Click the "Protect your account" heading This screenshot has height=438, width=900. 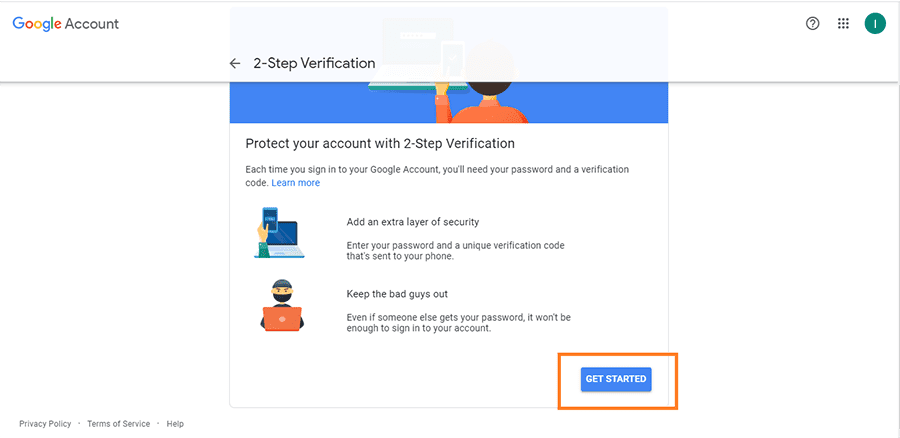tap(380, 143)
